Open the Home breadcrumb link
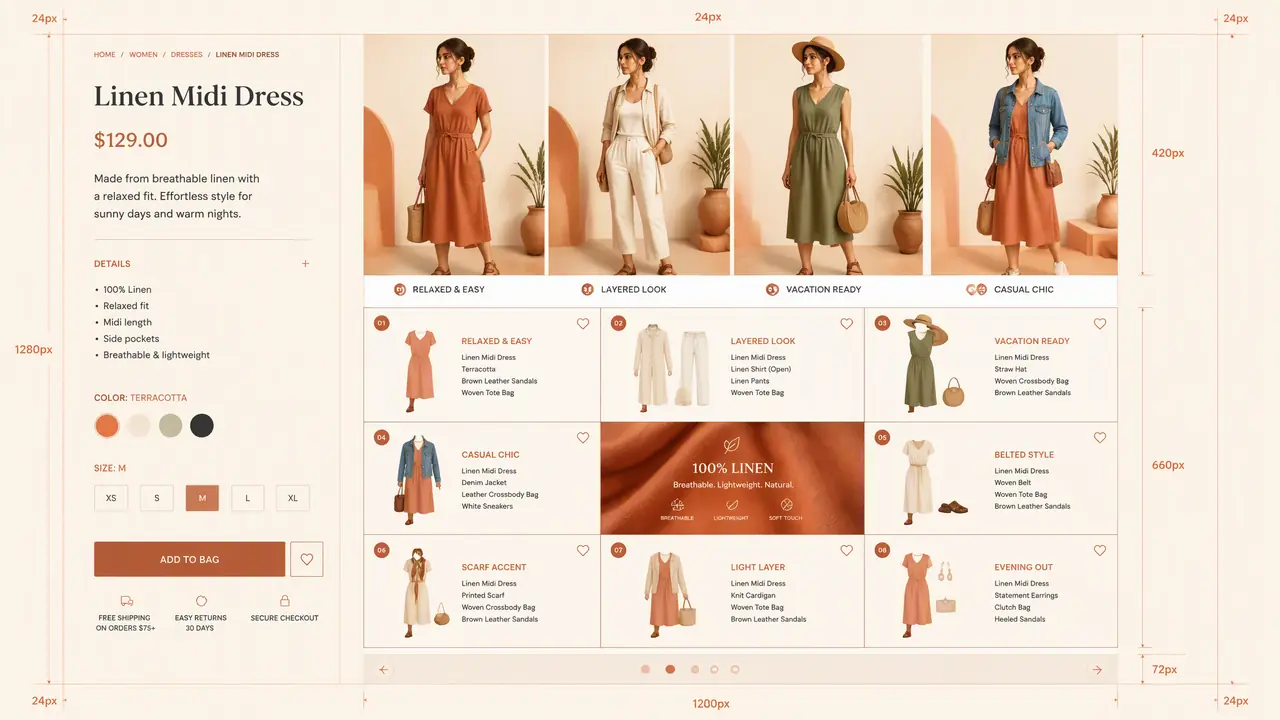 [x=105, y=55]
